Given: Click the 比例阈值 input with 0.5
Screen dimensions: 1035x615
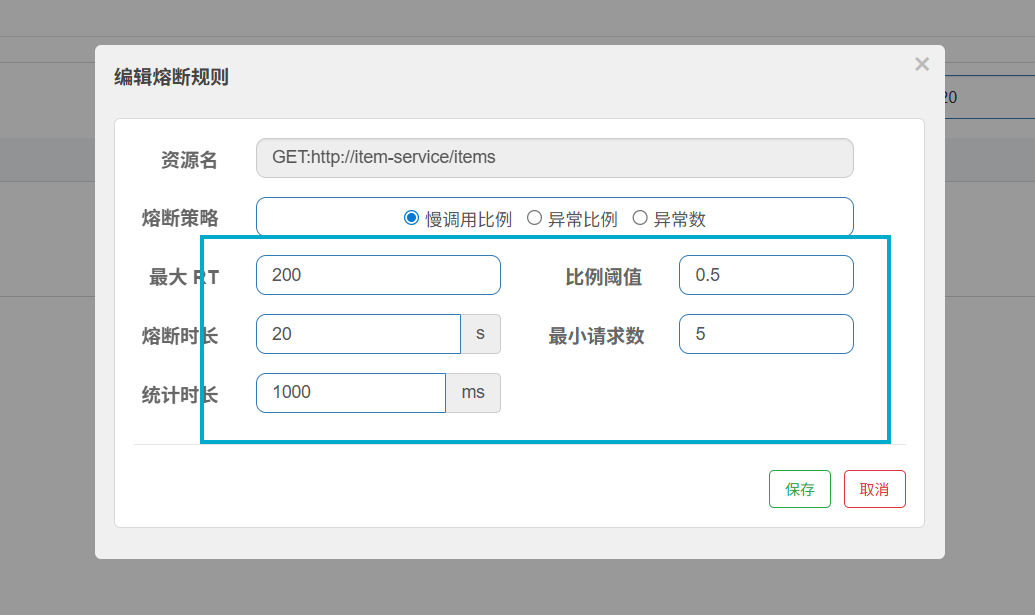Looking at the screenshot, I should click(x=766, y=275).
